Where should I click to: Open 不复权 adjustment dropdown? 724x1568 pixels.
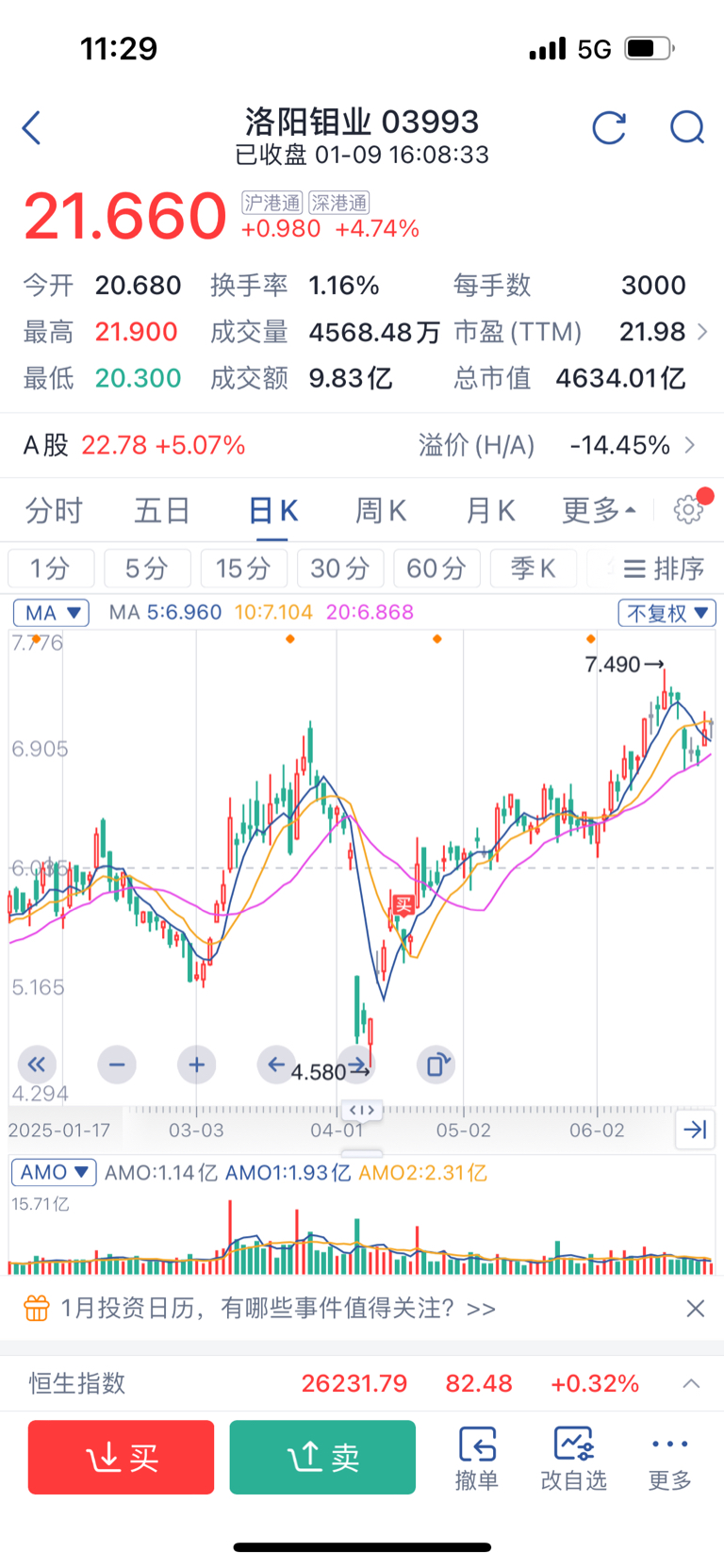666,613
